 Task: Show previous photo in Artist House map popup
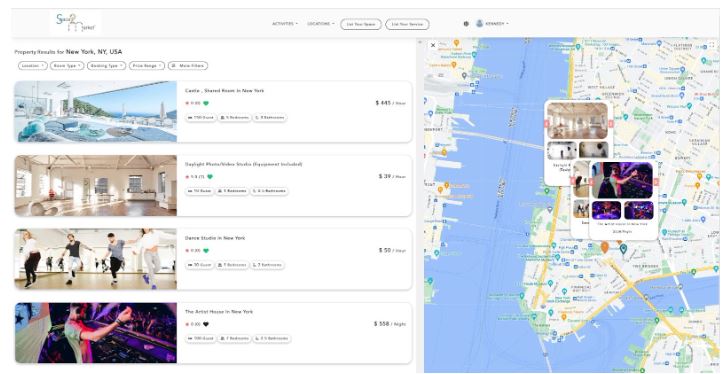pos(591,182)
